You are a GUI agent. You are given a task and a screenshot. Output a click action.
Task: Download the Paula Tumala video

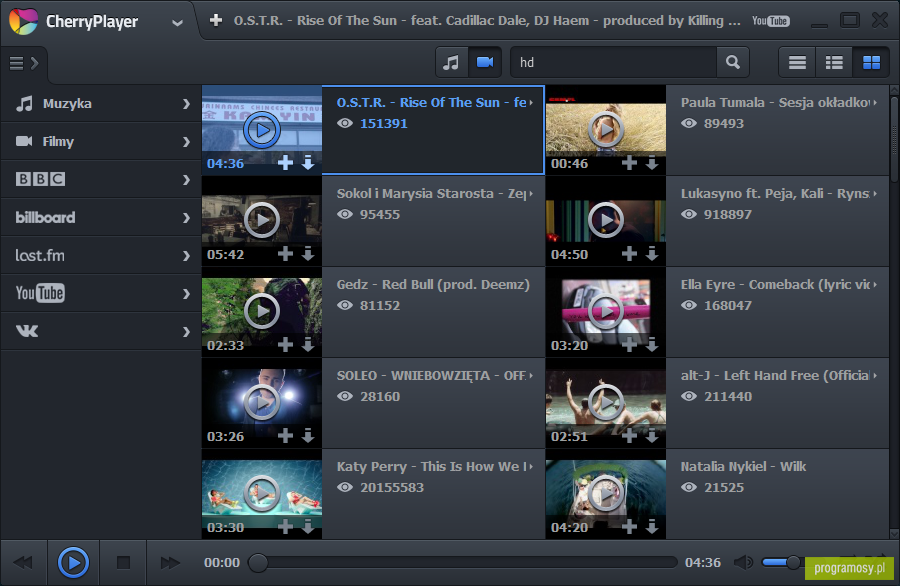[x=652, y=163]
